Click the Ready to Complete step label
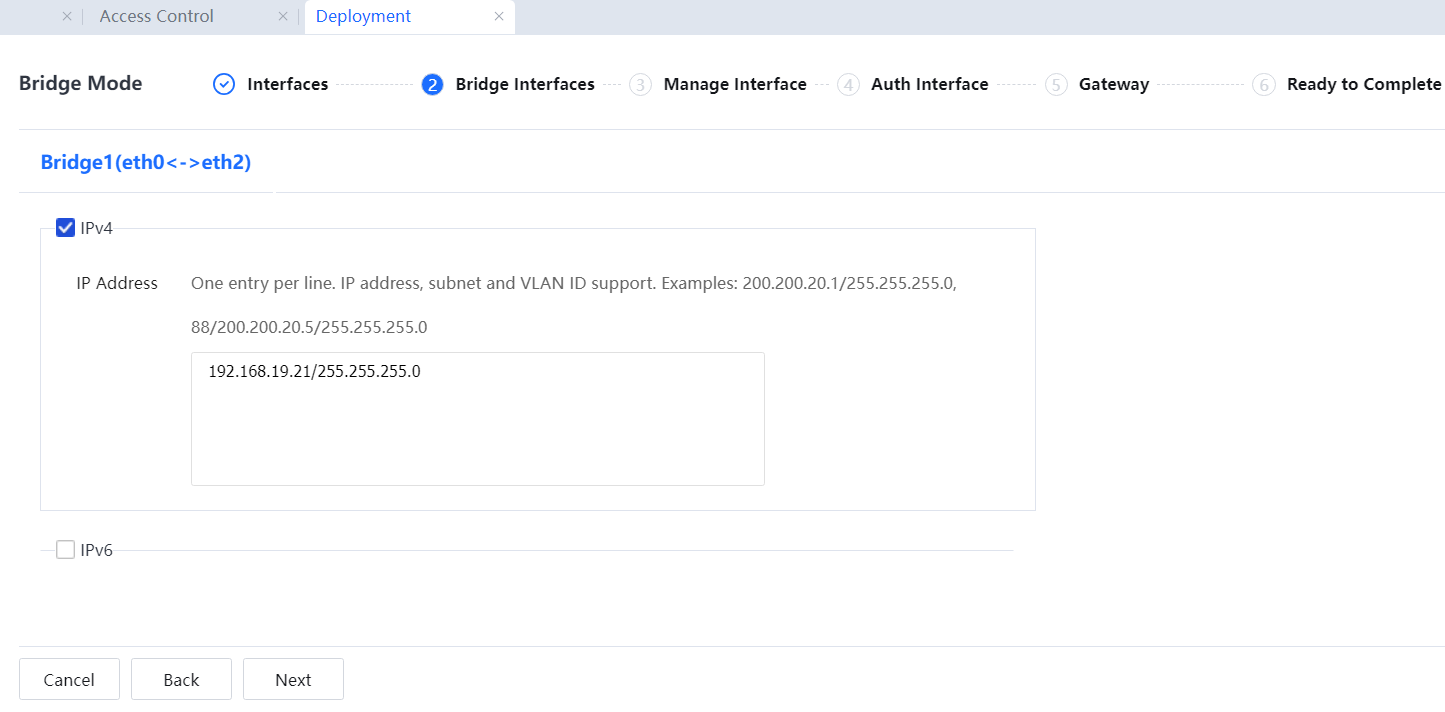 click(1363, 85)
